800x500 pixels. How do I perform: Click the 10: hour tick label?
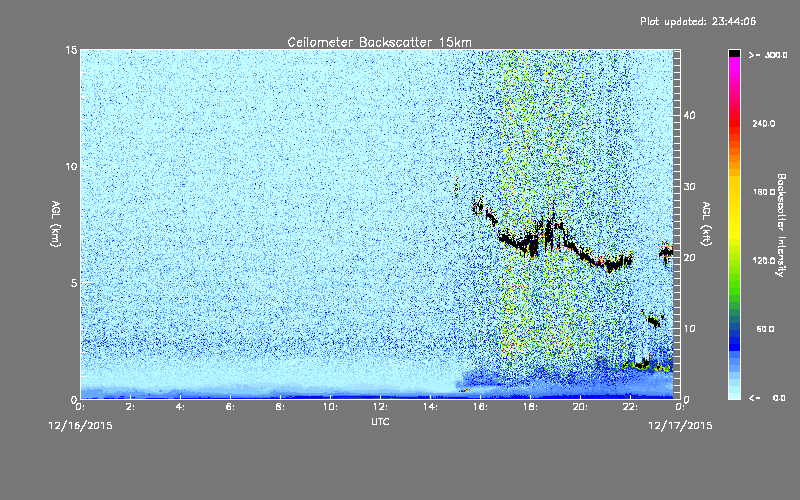tap(330, 407)
